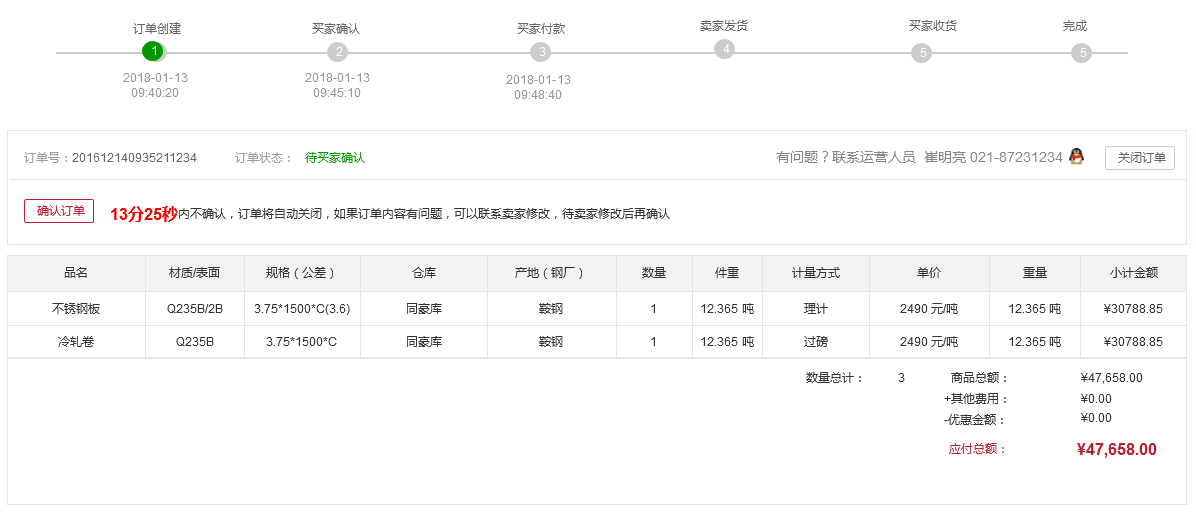Click the 买家收货 step circle
The image size is (1196, 515).
click(921, 53)
